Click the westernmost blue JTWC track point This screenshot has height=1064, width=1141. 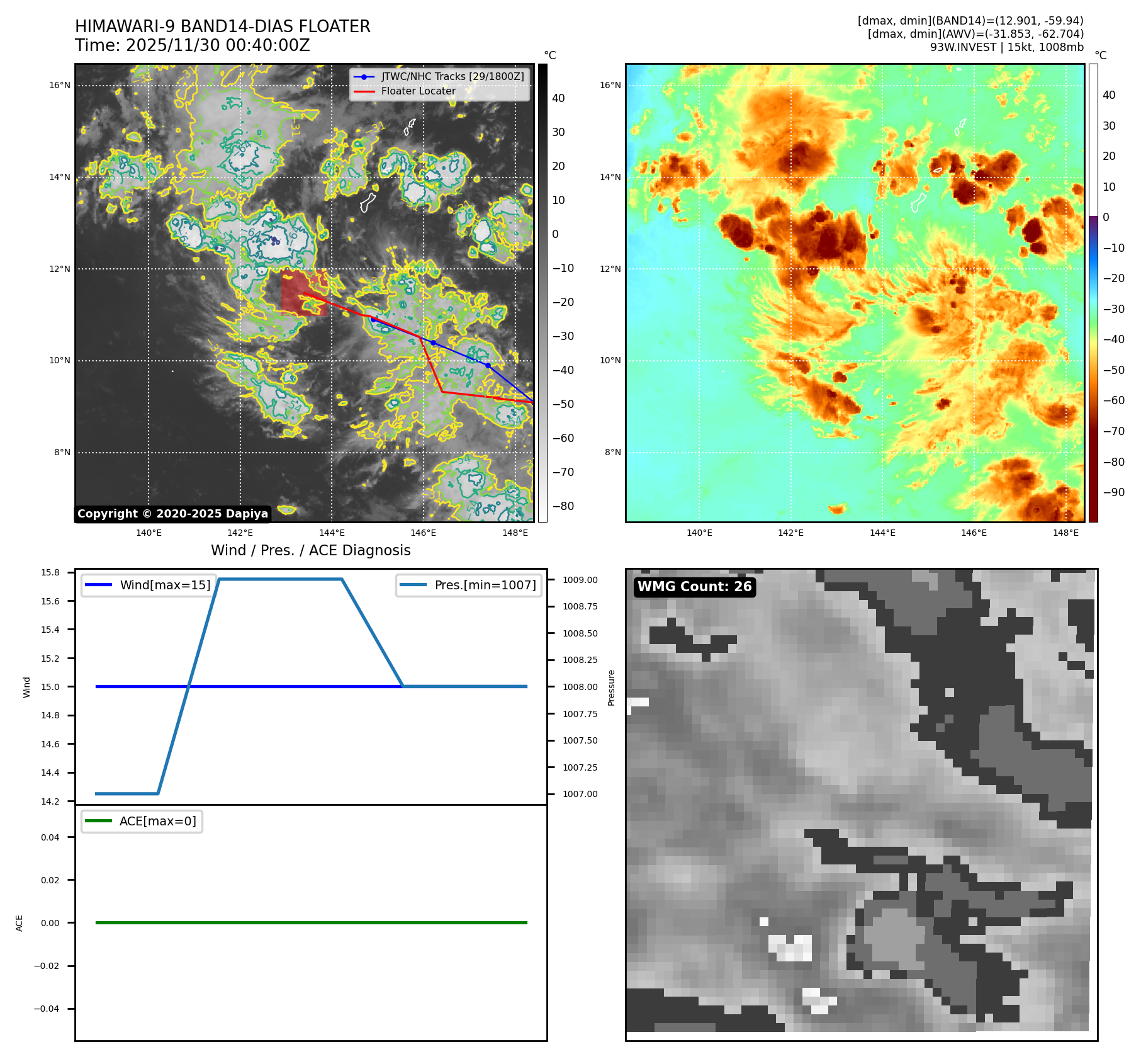coord(373,320)
